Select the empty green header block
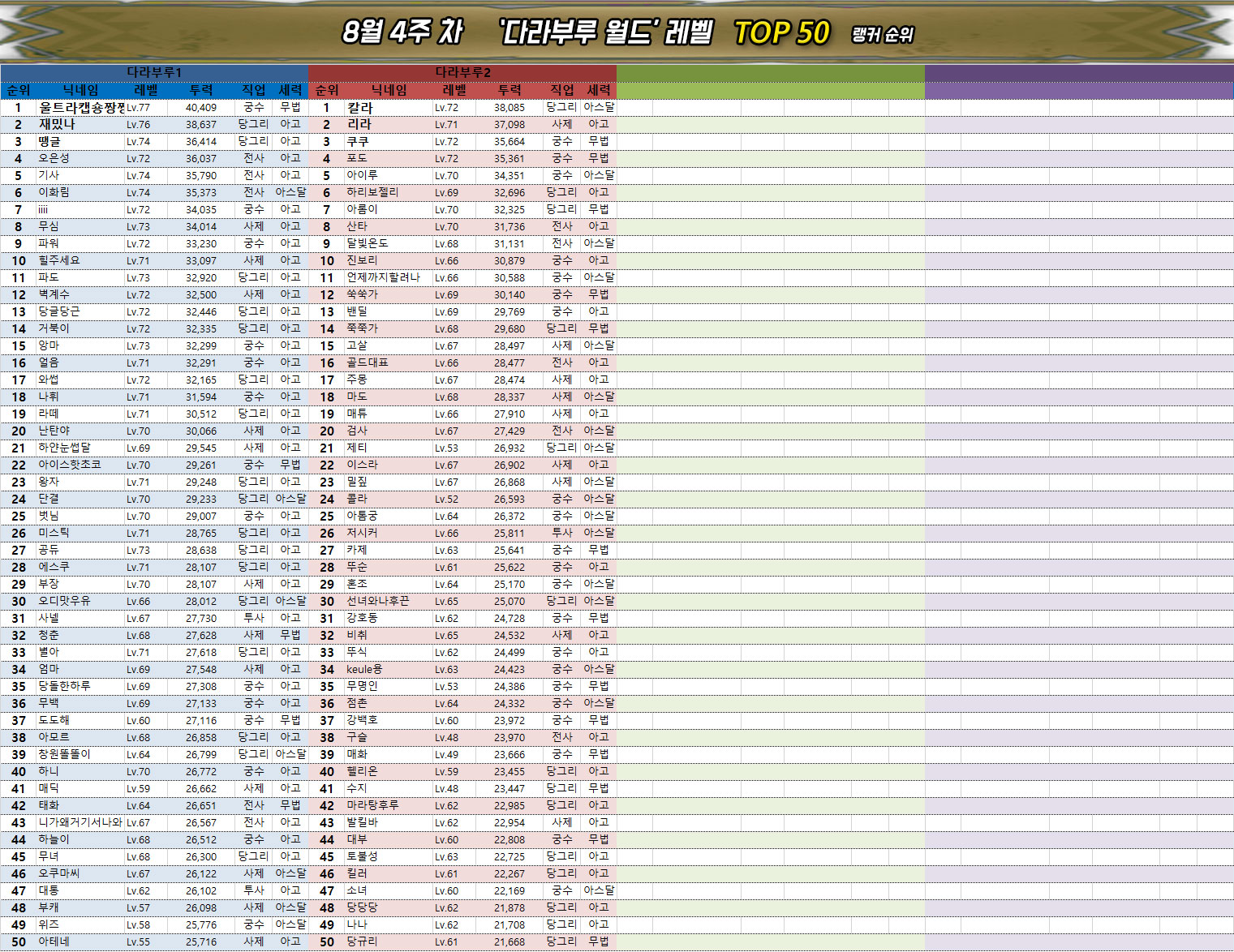Image resolution: width=1234 pixels, height=952 pixels. pyautogui.click(x=770, y=81)
